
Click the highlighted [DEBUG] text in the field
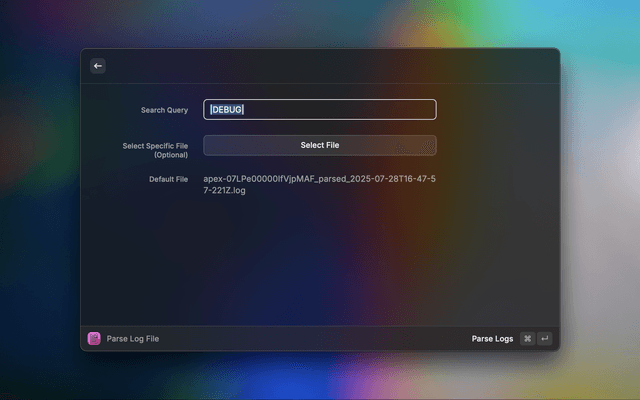pyautogui.click(x=226, y=110)
